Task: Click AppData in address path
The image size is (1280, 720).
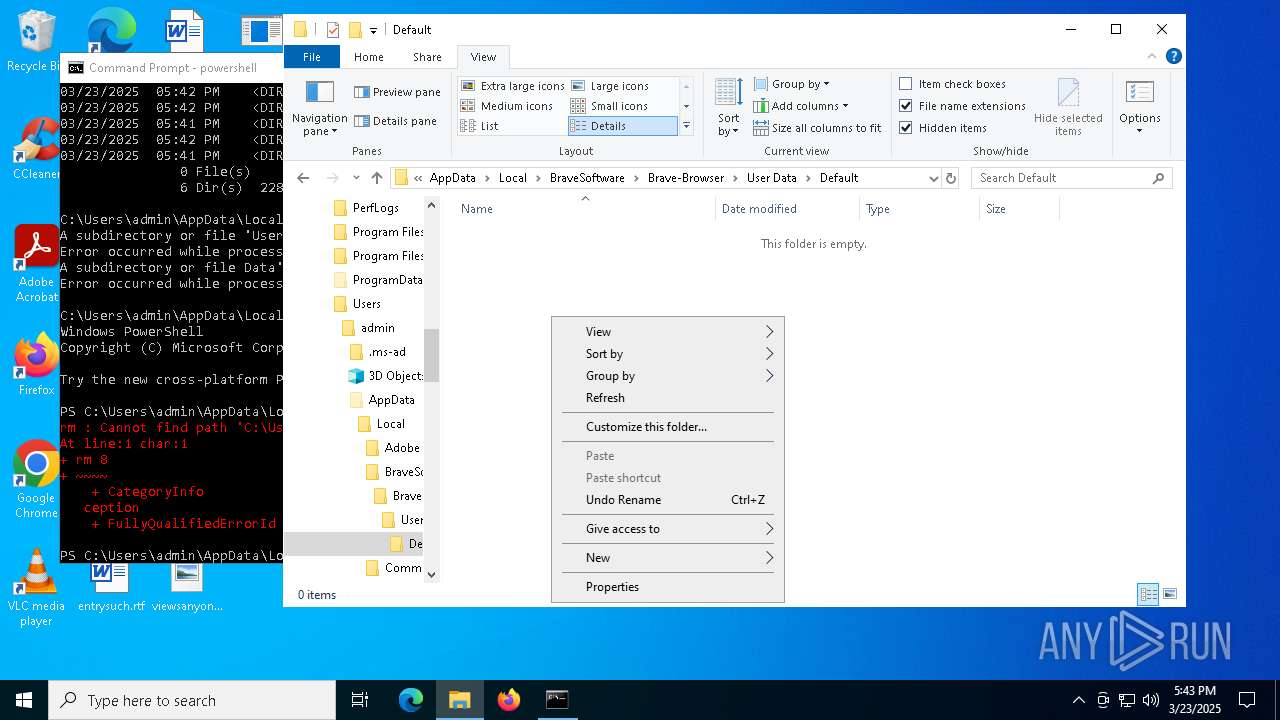Action: pos(453,178)
